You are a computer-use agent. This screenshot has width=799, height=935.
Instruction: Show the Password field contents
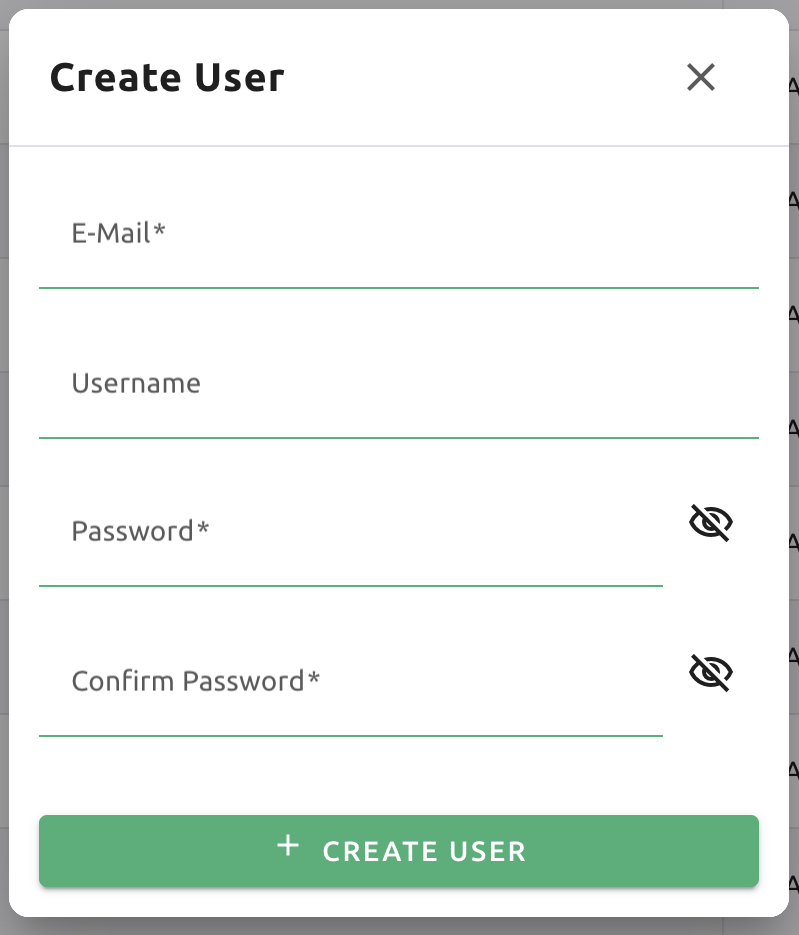pyautogui.click(x=711, y=523)
